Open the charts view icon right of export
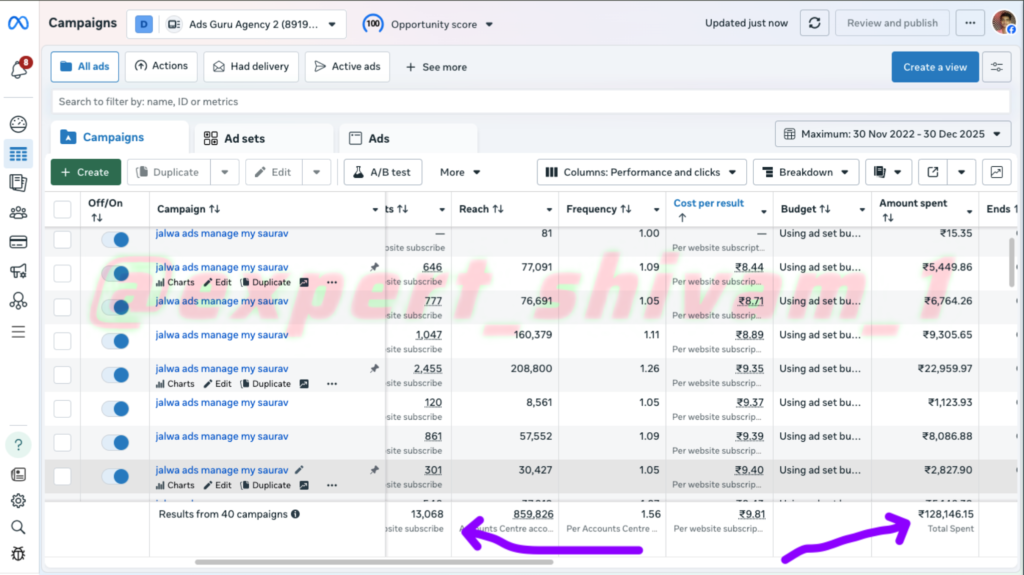 point(996,172)
